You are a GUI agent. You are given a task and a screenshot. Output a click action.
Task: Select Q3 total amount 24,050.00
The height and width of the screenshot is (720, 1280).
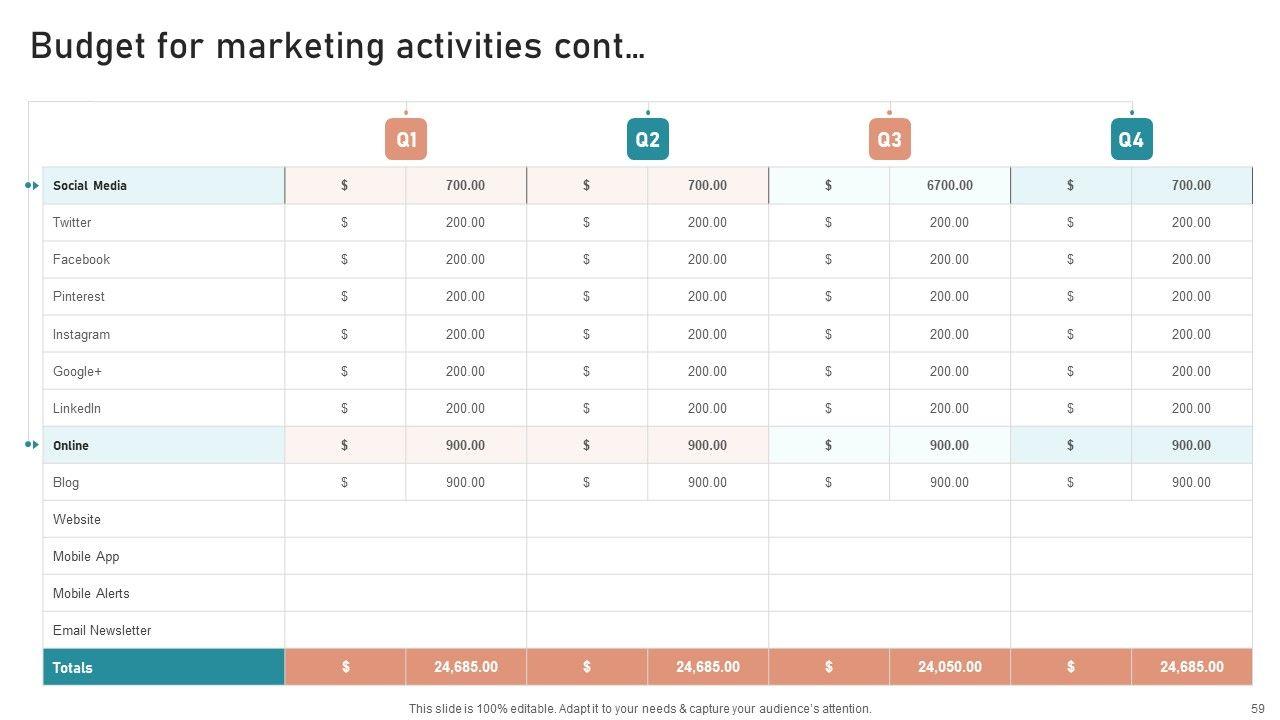(949, 667)
